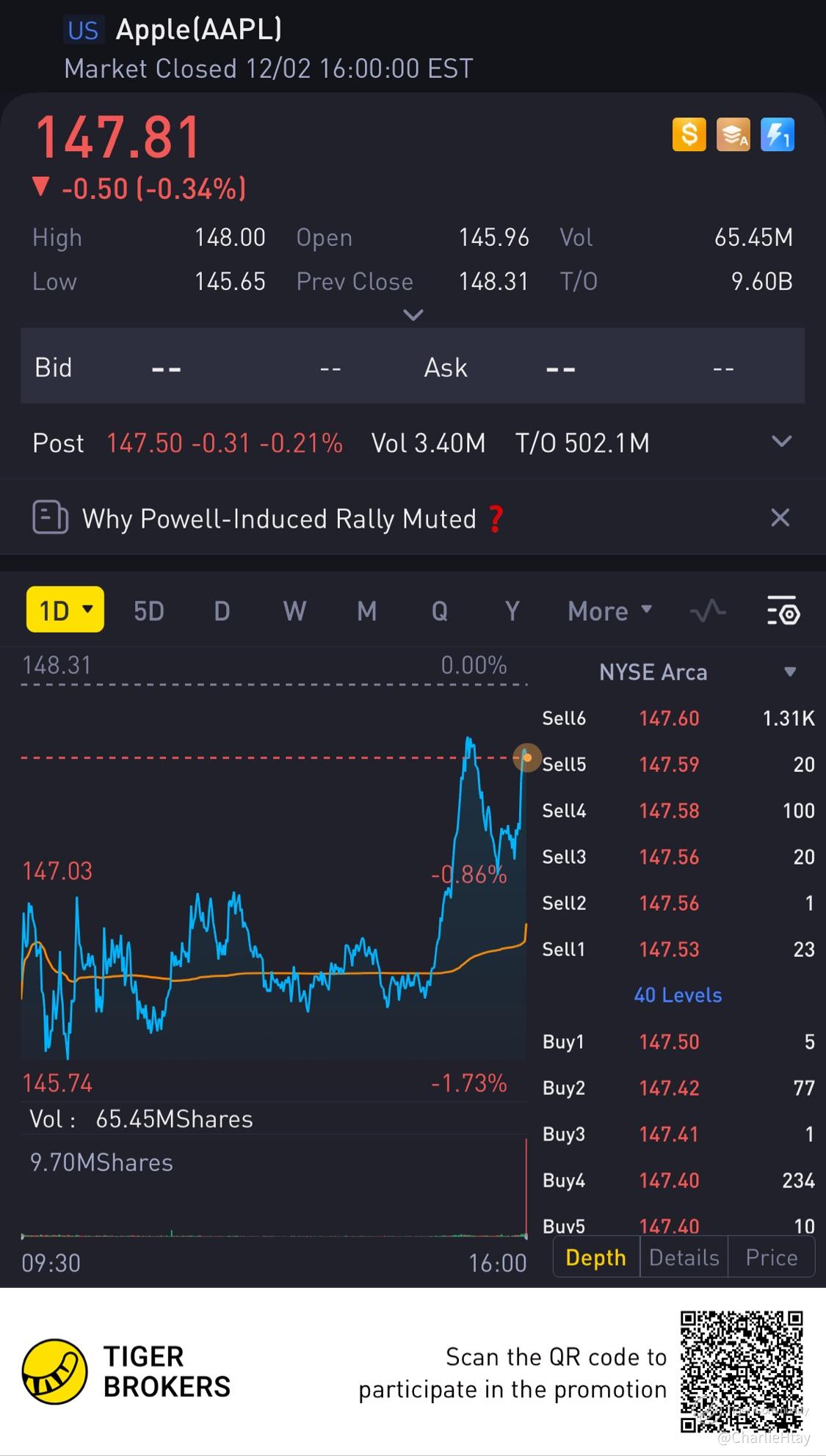Tap the Bid price field
Viewport: 826px width, 1456px height.
tap(166, 368)
